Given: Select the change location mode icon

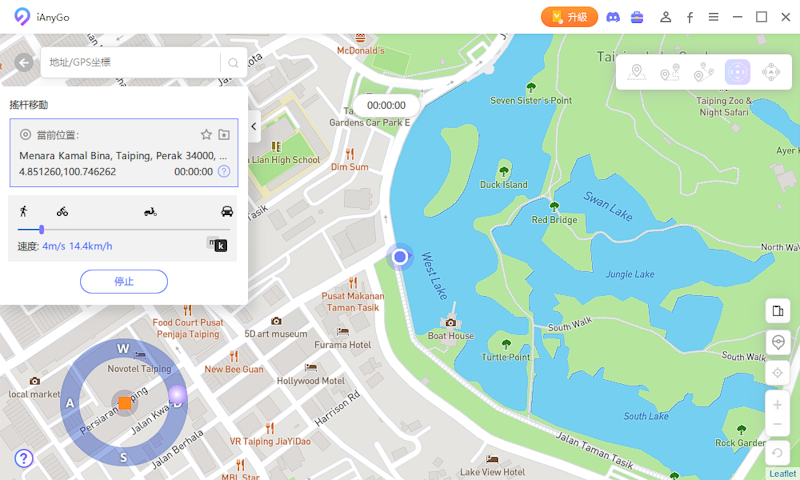Looking at the screenshot, I should [636, 72].
